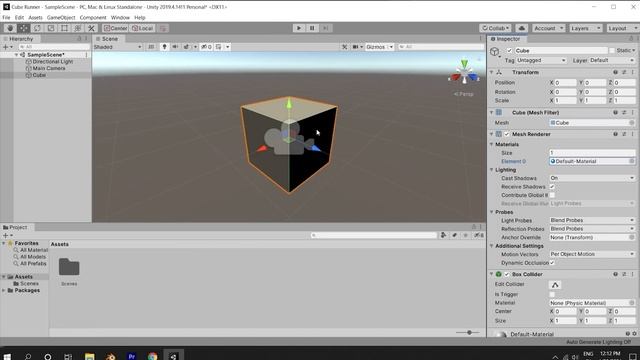Adjust project asset icon size slider
This screenshot has width=640, height=360.
(x=468, y=333)
